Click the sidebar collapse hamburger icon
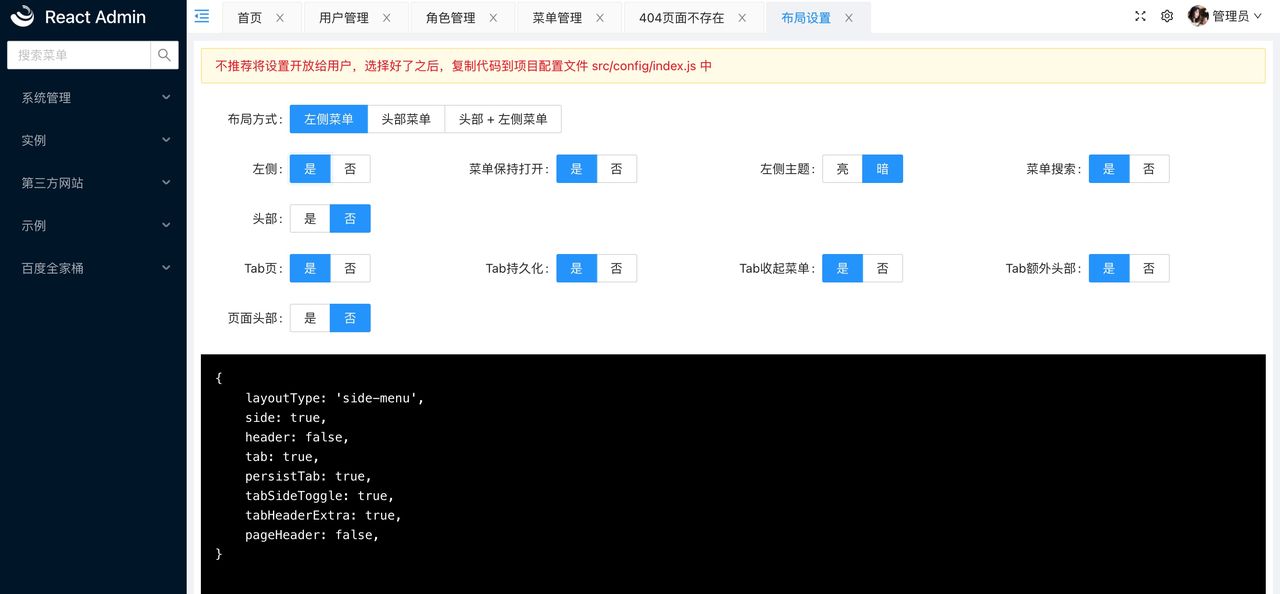Image resolution: width=1280 pixels, height=594 pixels. pos(200,16)
